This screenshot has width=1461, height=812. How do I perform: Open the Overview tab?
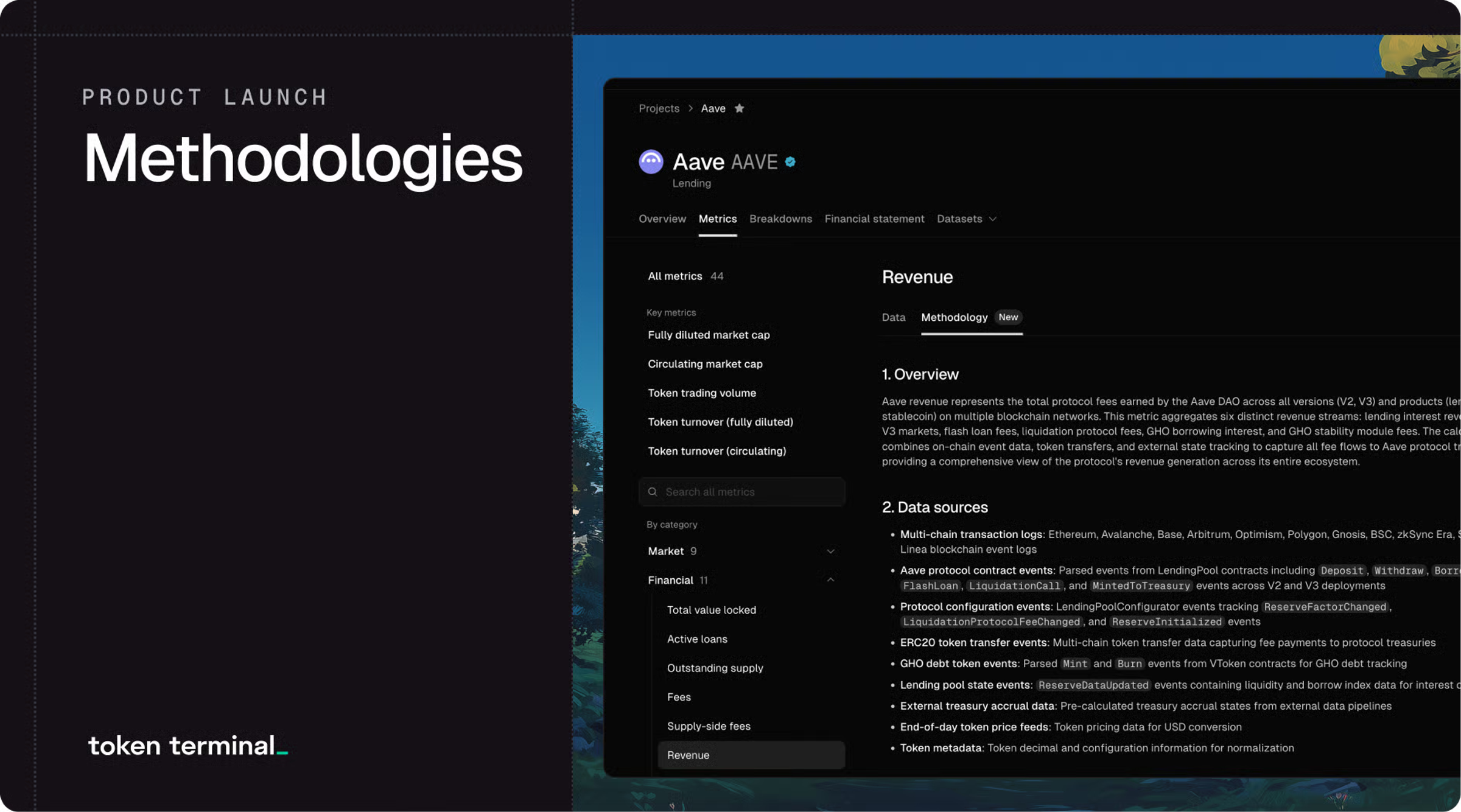(x=662, y=219)
